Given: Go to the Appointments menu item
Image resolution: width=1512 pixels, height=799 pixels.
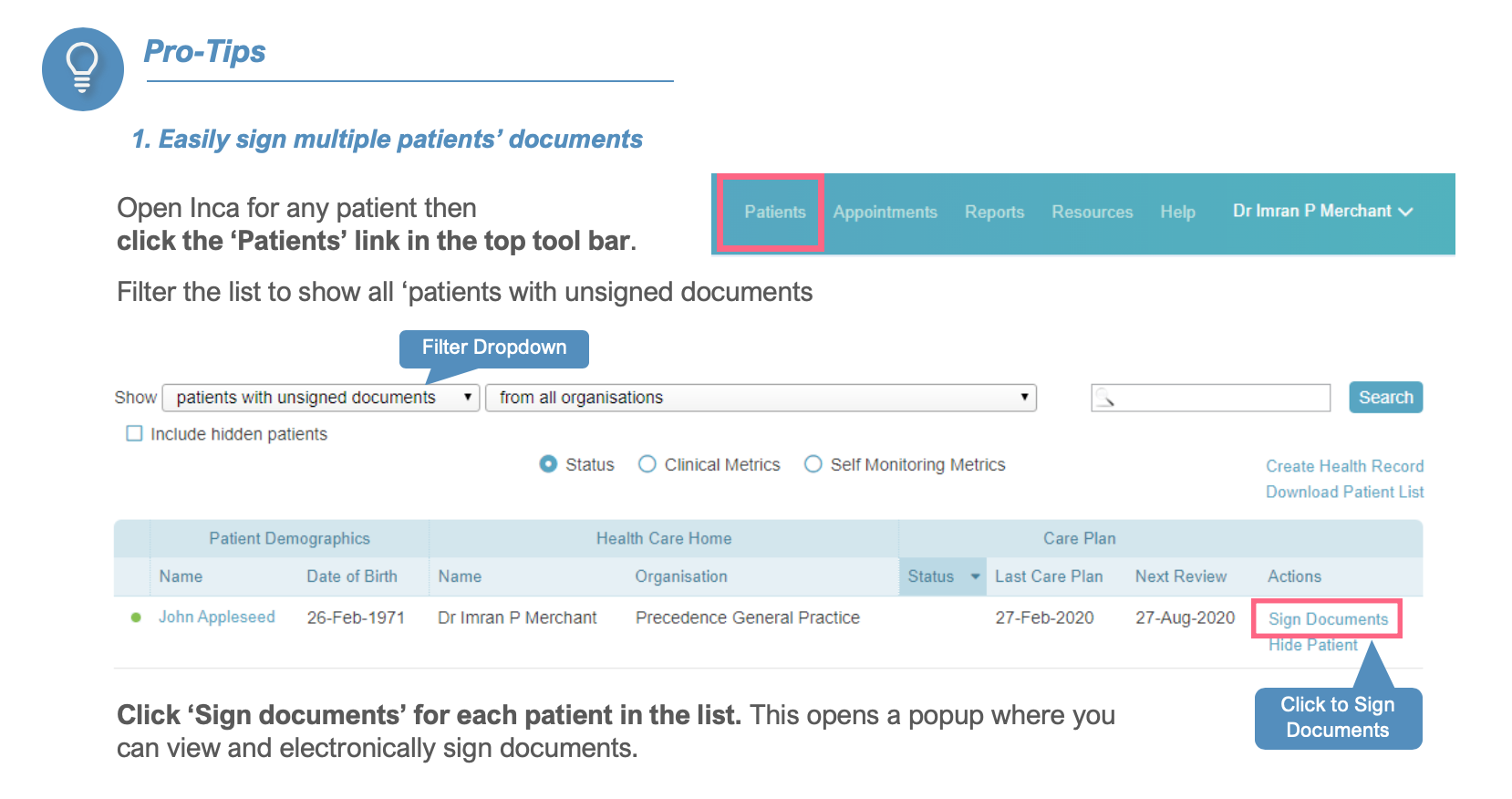Looking at the screenshot, I should tap(885, 212).
